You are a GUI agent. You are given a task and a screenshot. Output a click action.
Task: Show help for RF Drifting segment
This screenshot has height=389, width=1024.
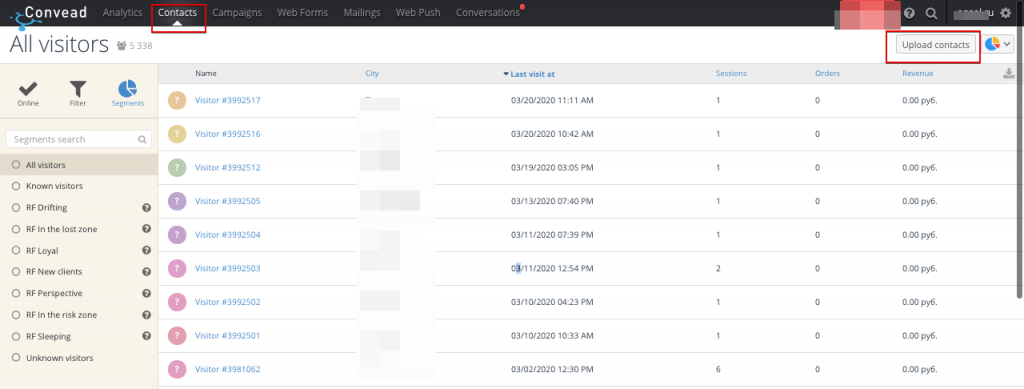[x=146, y=208]
